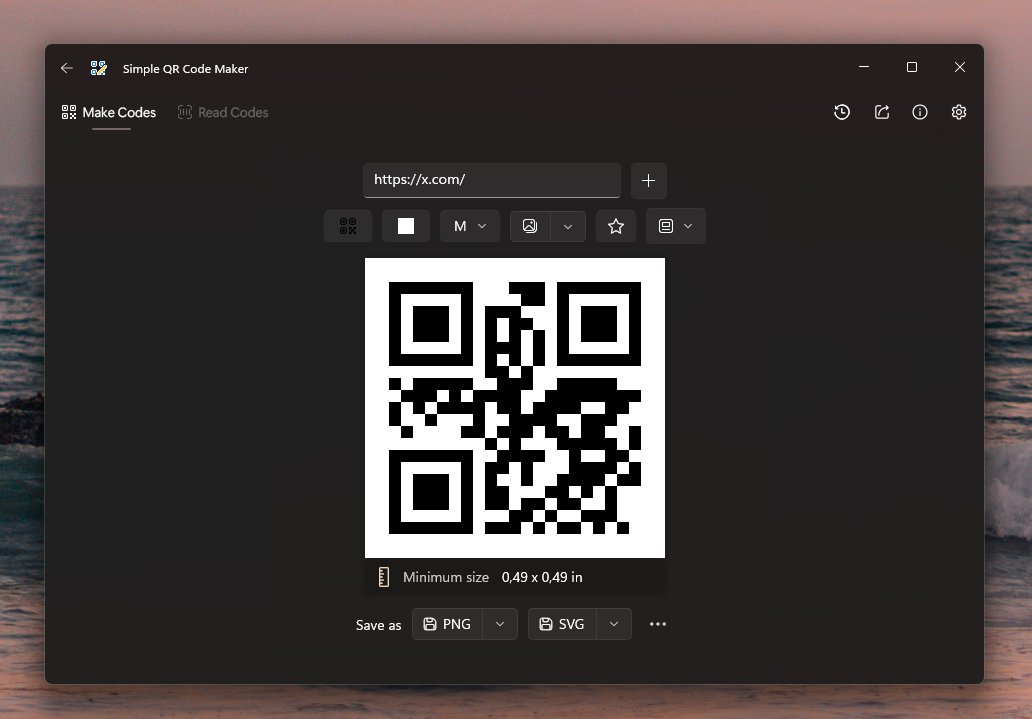Open settings with the gear icon

point(959,112)
